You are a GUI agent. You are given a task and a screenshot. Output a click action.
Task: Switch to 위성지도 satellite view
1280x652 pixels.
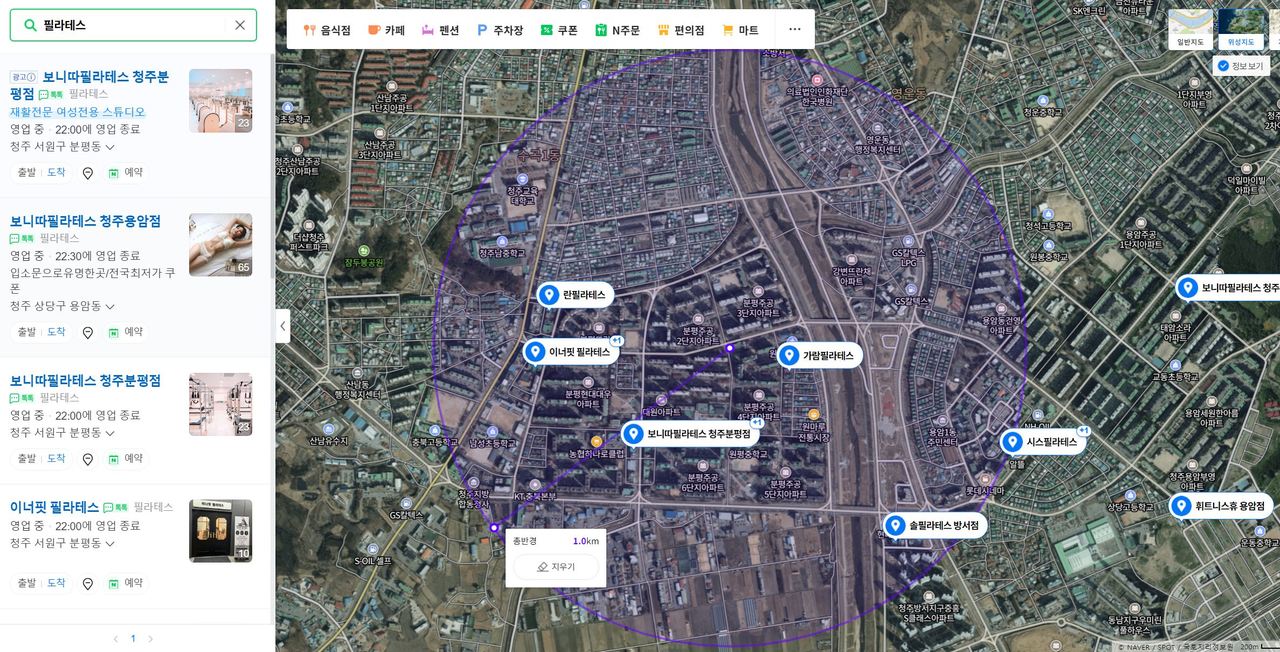(x=1241, y=30)
